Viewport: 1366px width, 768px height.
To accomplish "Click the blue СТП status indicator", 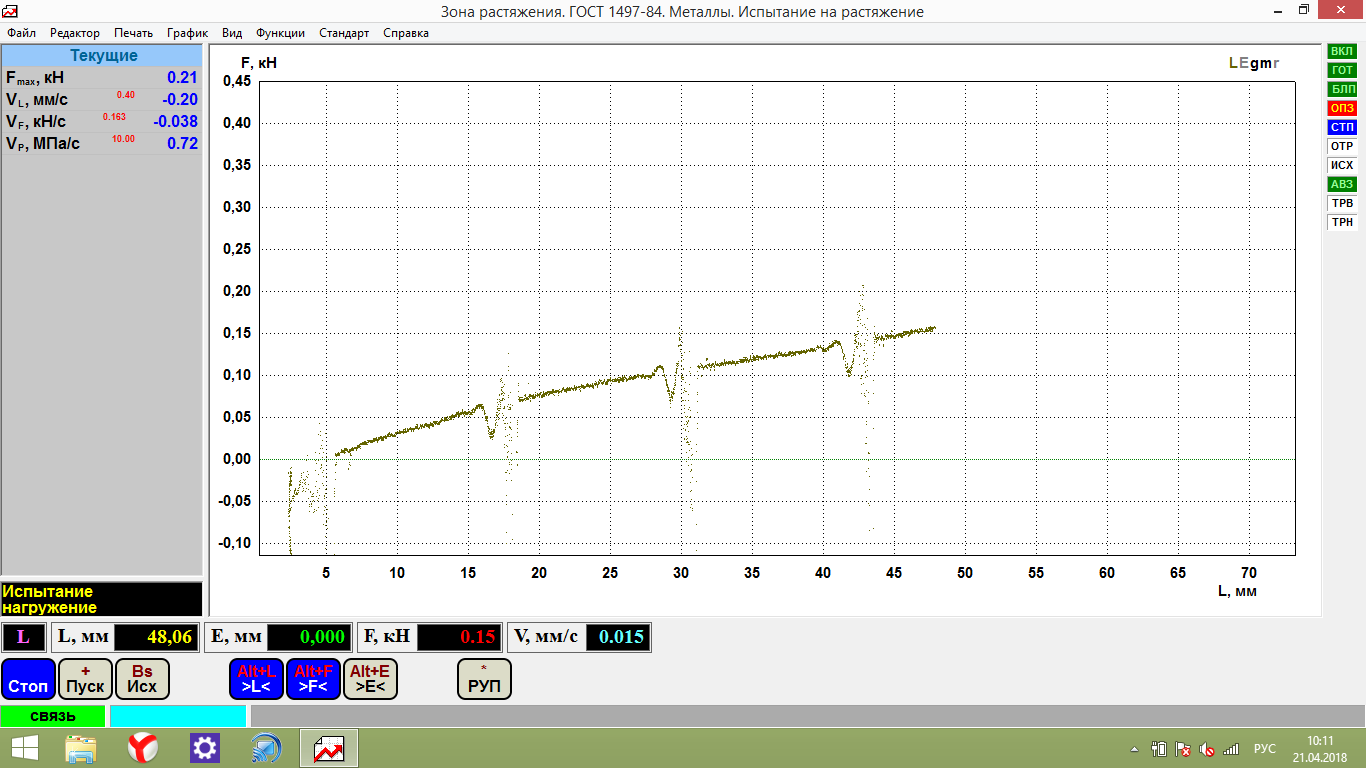I will [x=1342, y=127].
